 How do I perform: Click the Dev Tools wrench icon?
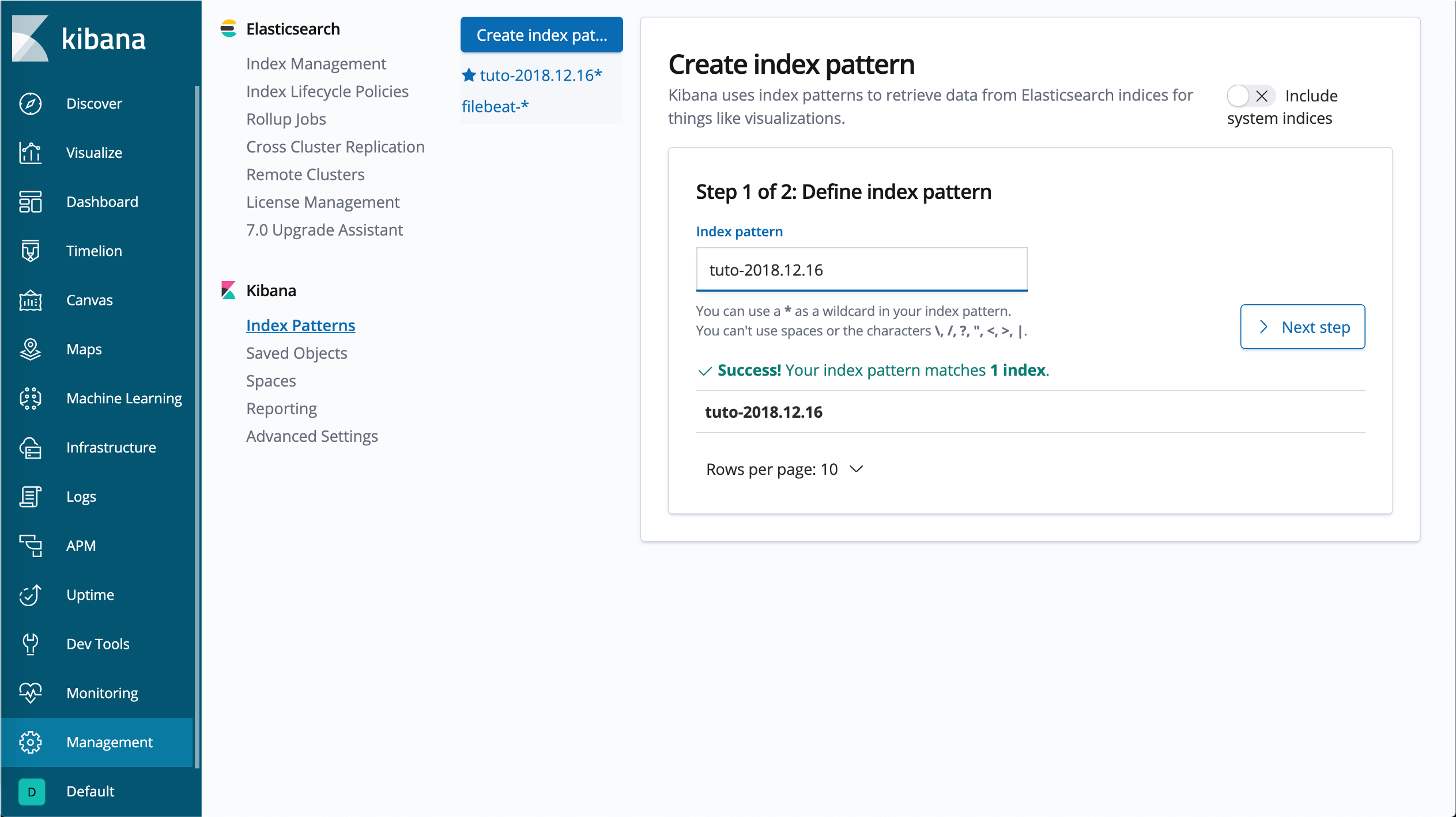click(30, 644)
